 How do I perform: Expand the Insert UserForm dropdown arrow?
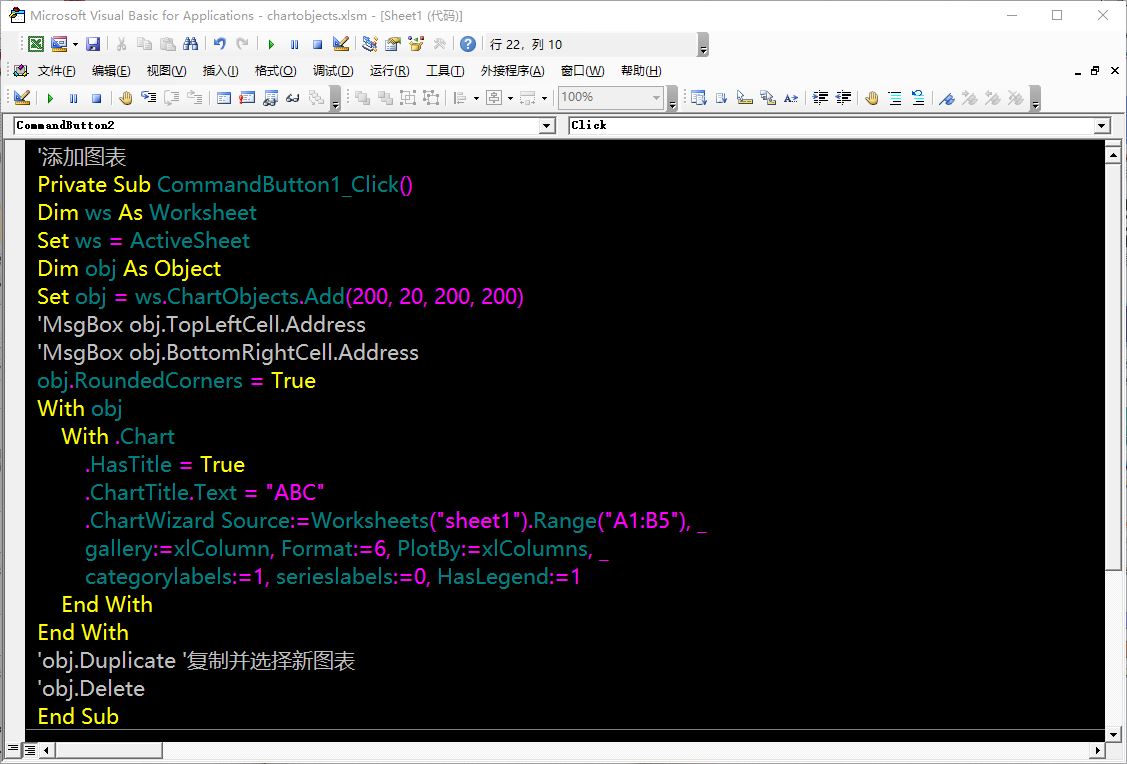pyautogui.click(x=75, y=45)
